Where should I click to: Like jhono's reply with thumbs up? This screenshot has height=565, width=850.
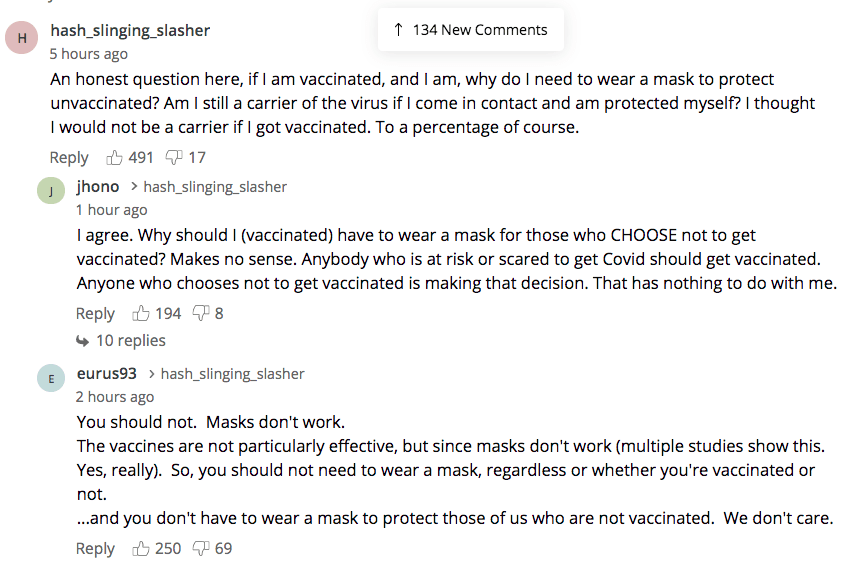(x=142, y=313)
